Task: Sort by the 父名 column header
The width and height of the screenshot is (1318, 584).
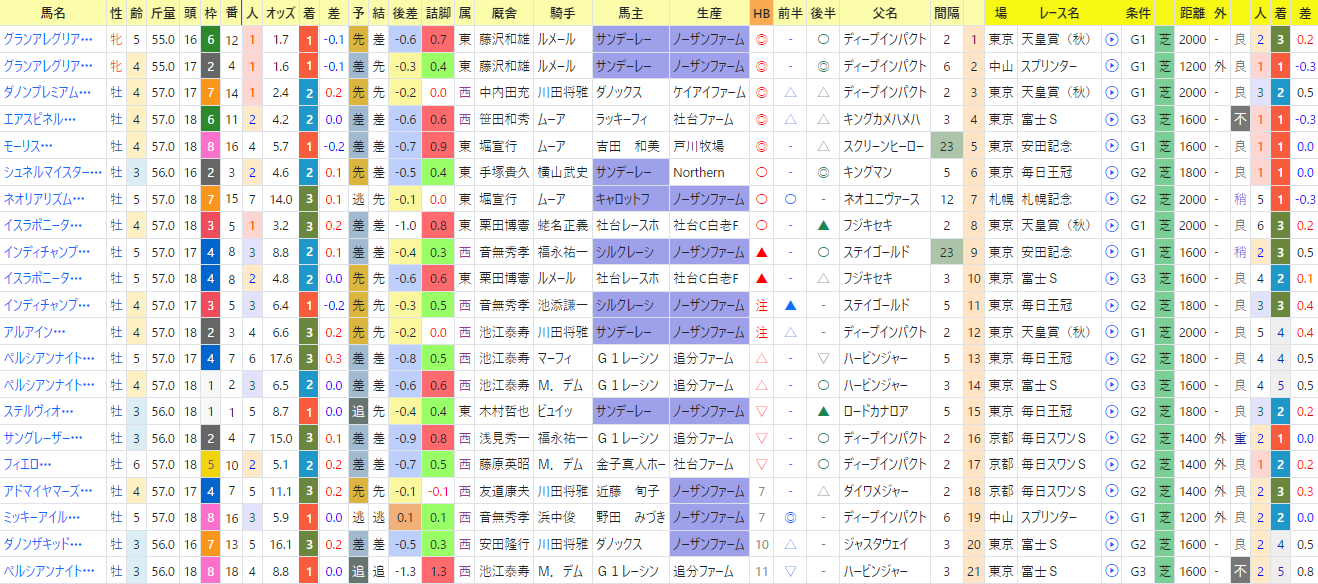Action: pos(883,13)
